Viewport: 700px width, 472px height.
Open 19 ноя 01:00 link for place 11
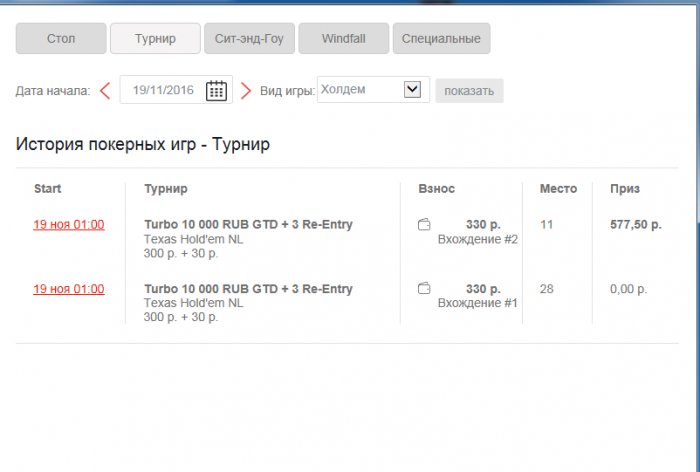[69, 224]
